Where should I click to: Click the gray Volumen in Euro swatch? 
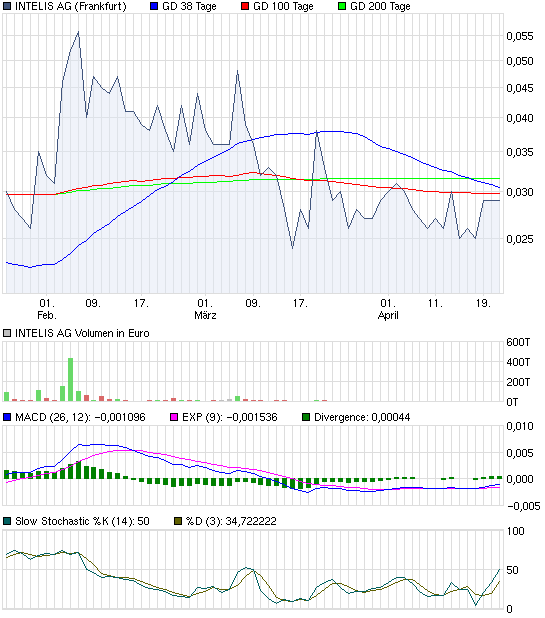click(7, 333)
